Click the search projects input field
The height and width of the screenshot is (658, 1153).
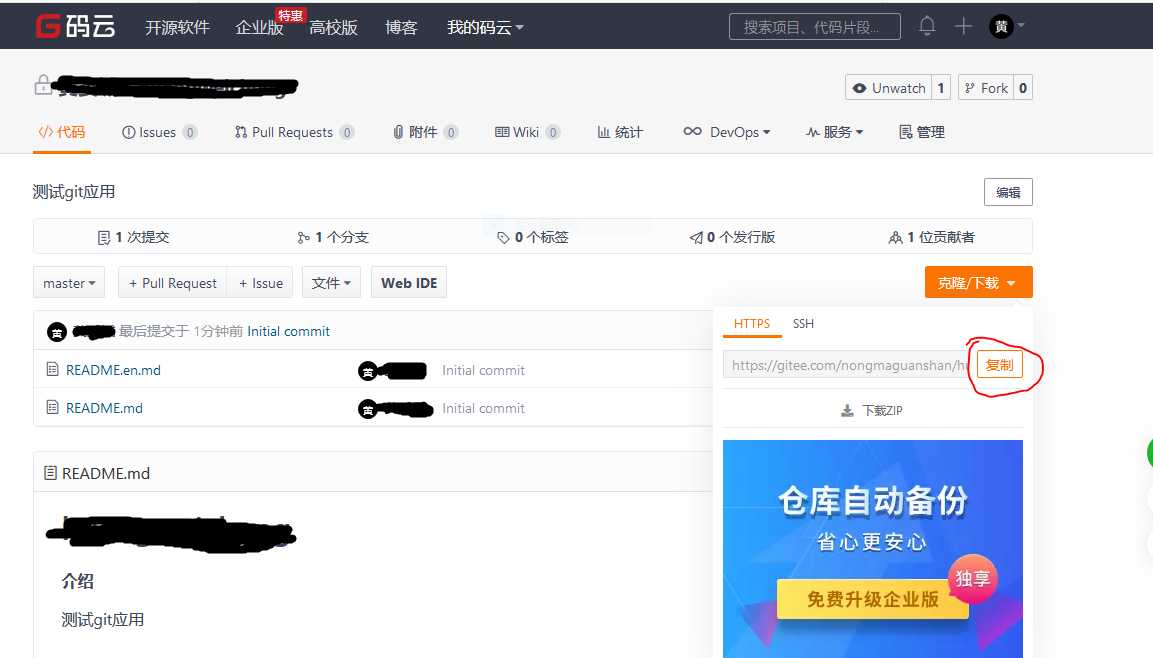click(x=815, y=26)
